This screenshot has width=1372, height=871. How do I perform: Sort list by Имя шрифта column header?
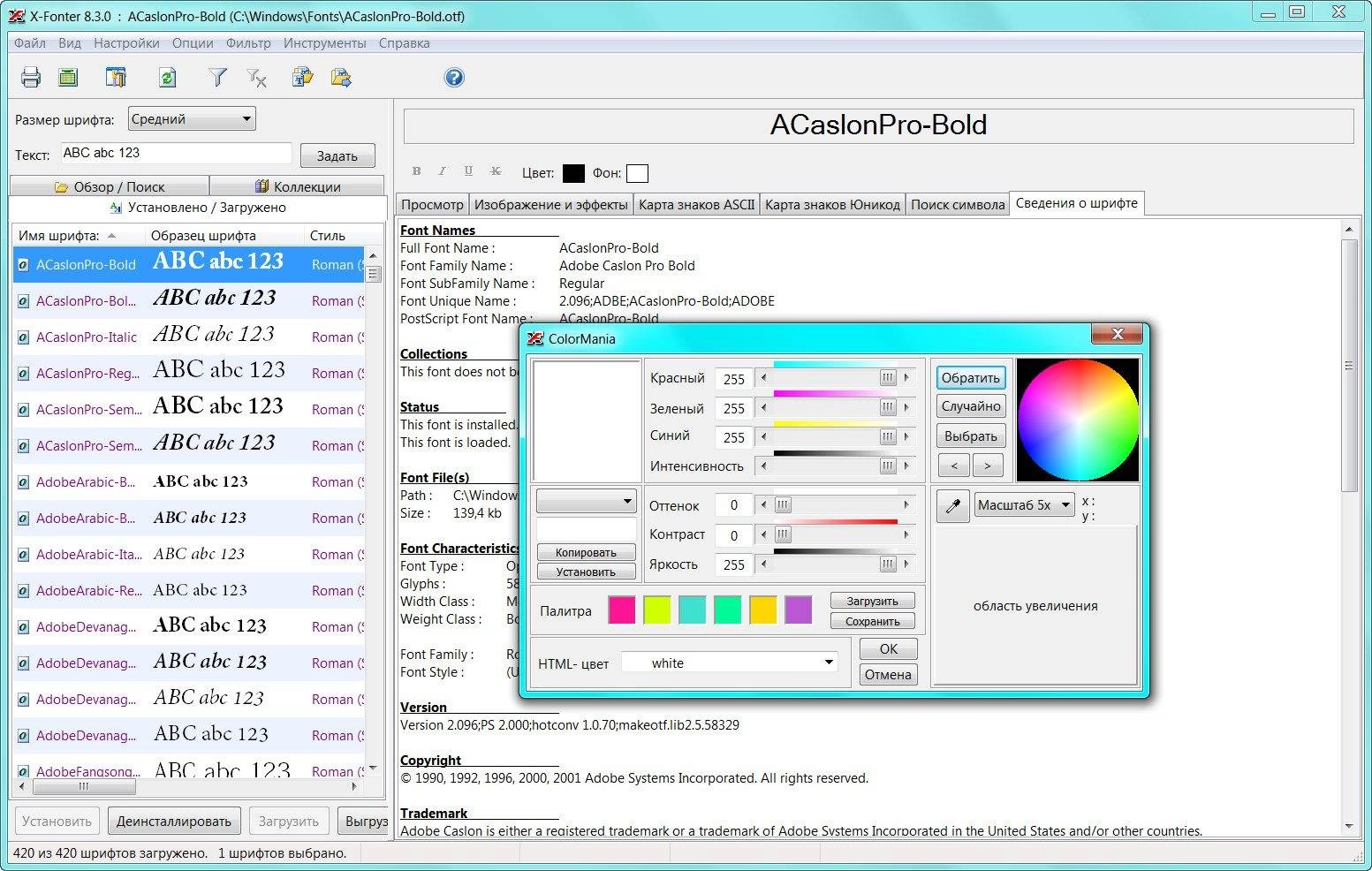pos(78,236)
